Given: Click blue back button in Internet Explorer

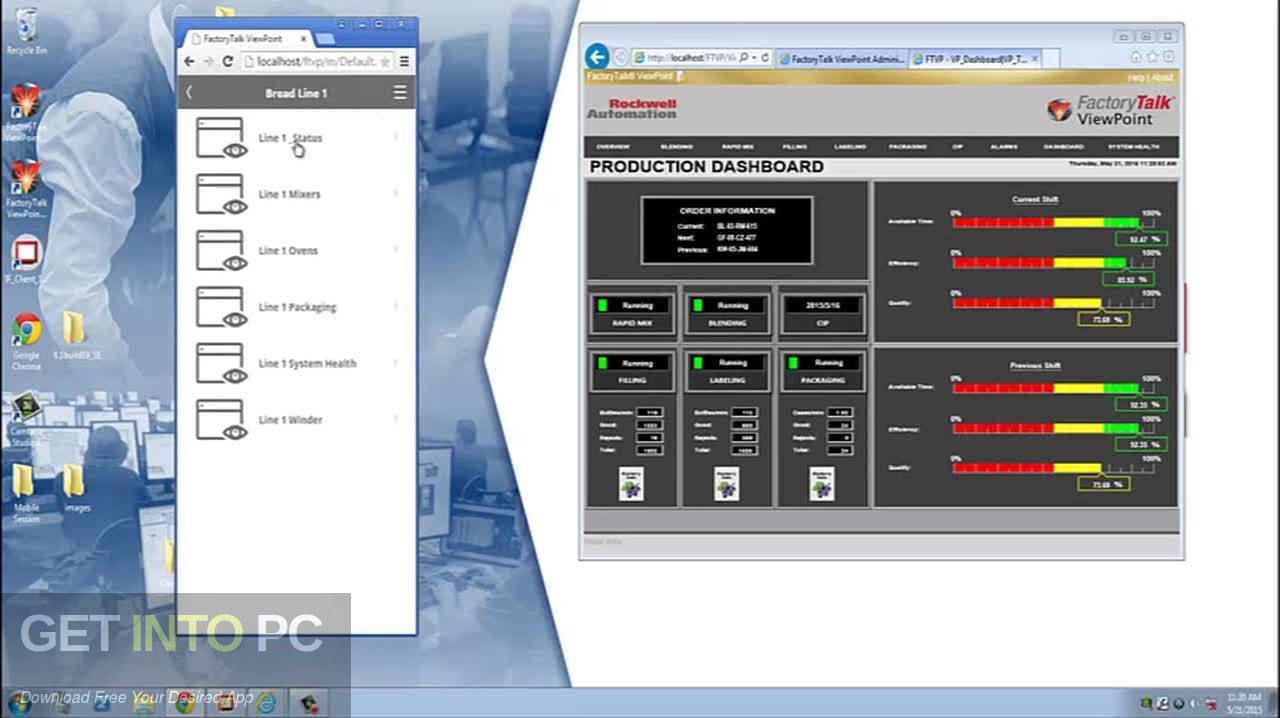Looking at the screenshot, I should click(x=597, y=57).
